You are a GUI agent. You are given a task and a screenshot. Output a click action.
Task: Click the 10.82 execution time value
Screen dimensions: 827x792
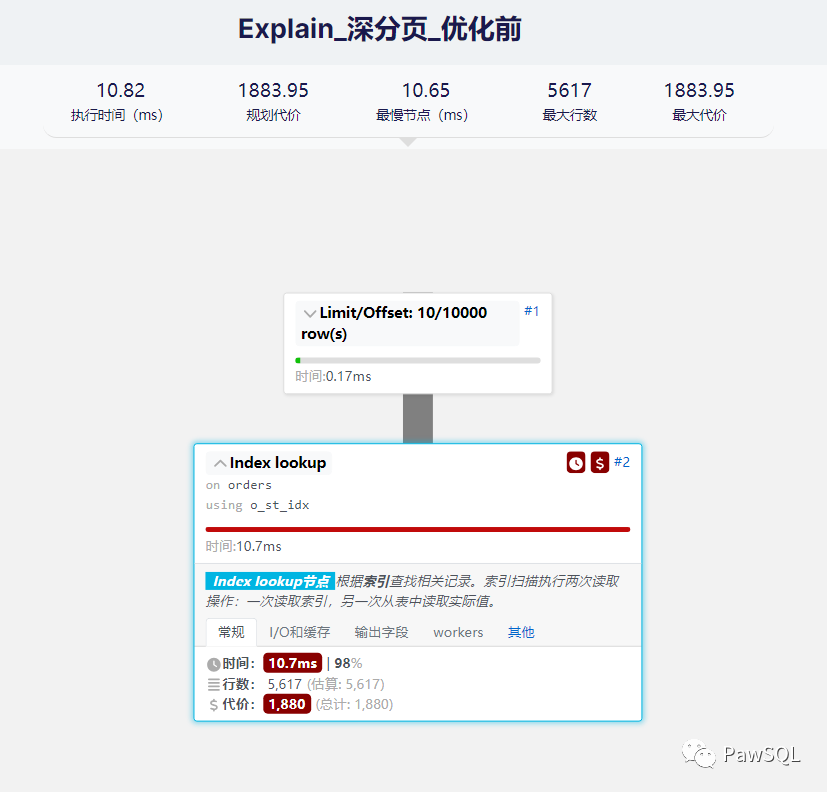[x=120, y=90]
